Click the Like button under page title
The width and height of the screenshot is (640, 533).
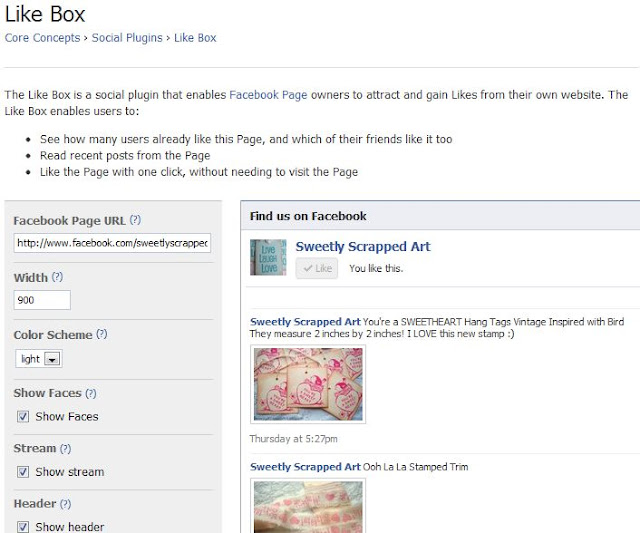(x=317, y=268)
